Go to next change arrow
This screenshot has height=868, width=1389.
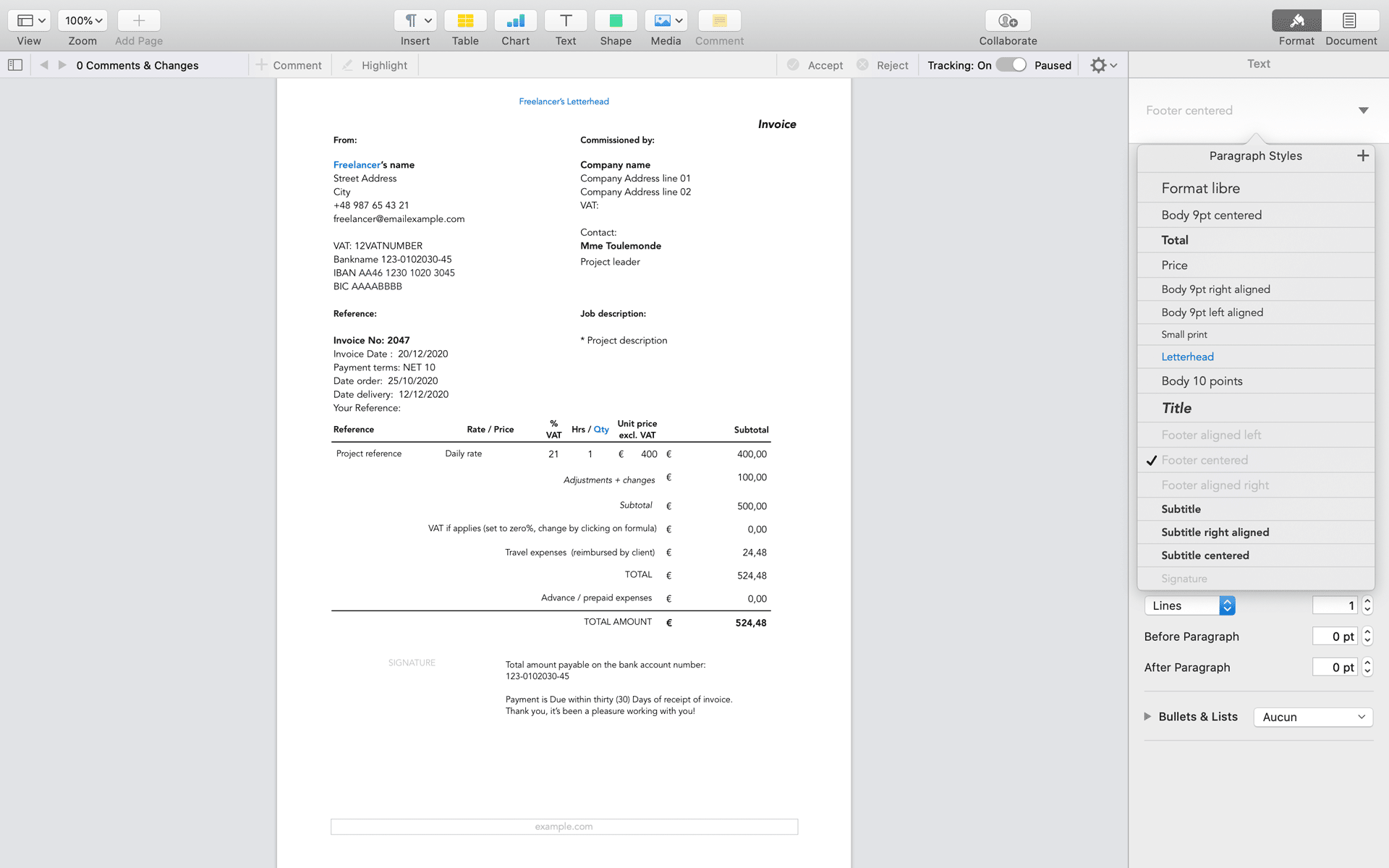click(x=63, y=65)
